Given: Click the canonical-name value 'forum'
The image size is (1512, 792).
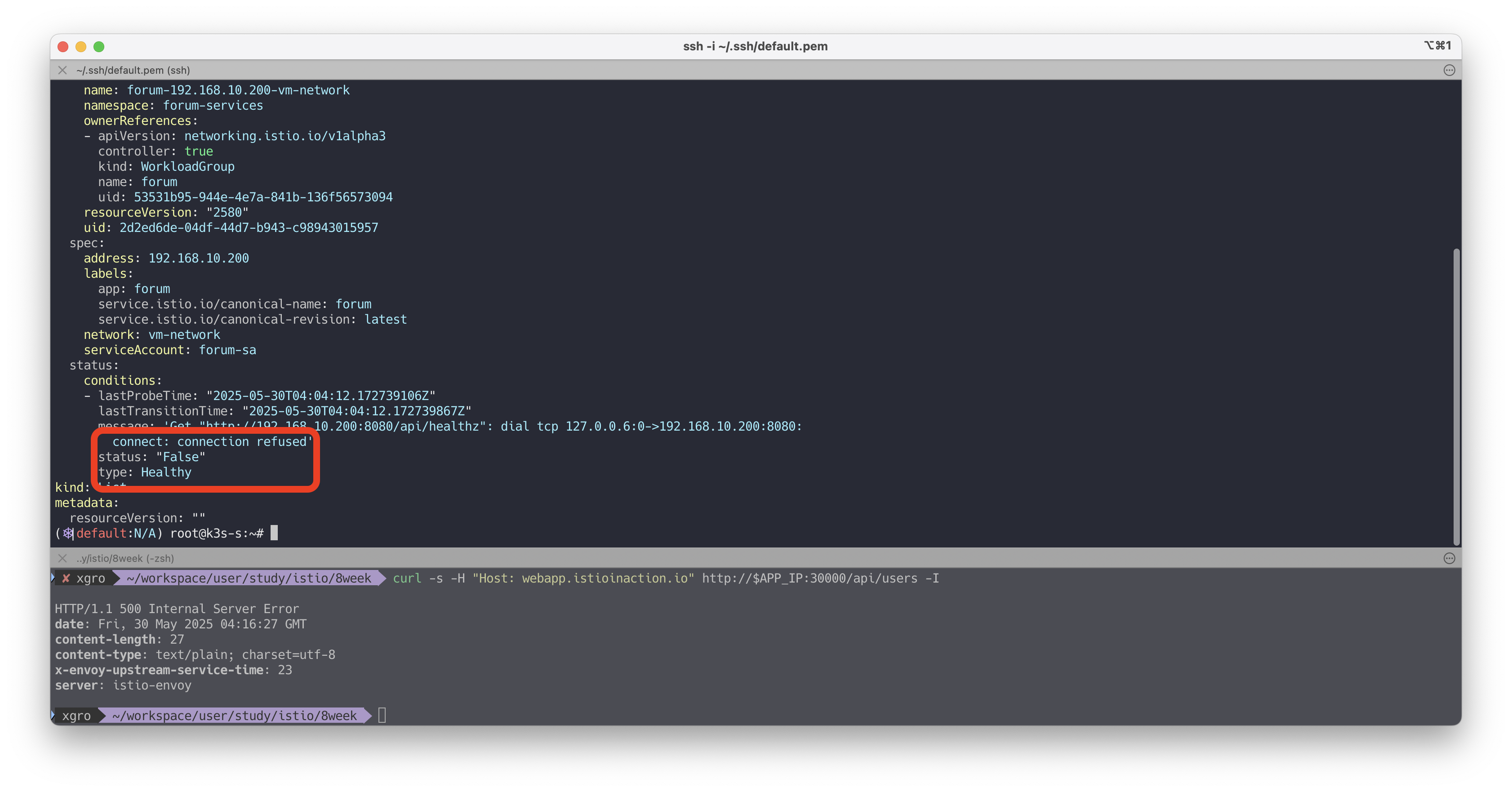Looking at the screenshot, I should (x=353, y=303).
